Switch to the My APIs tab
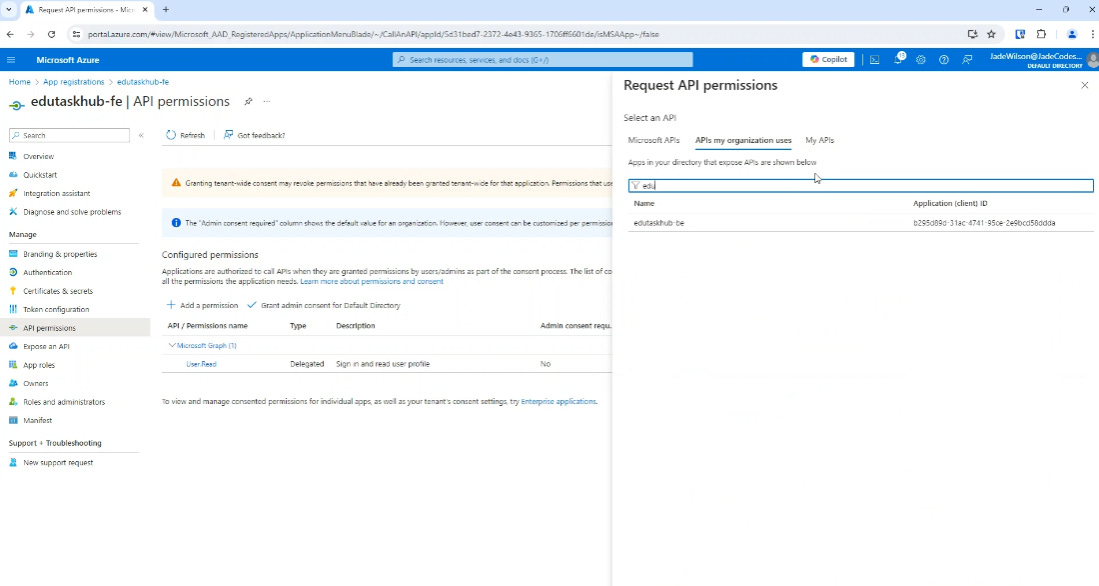Screen dimensions: 1099x586 point(819,140)
